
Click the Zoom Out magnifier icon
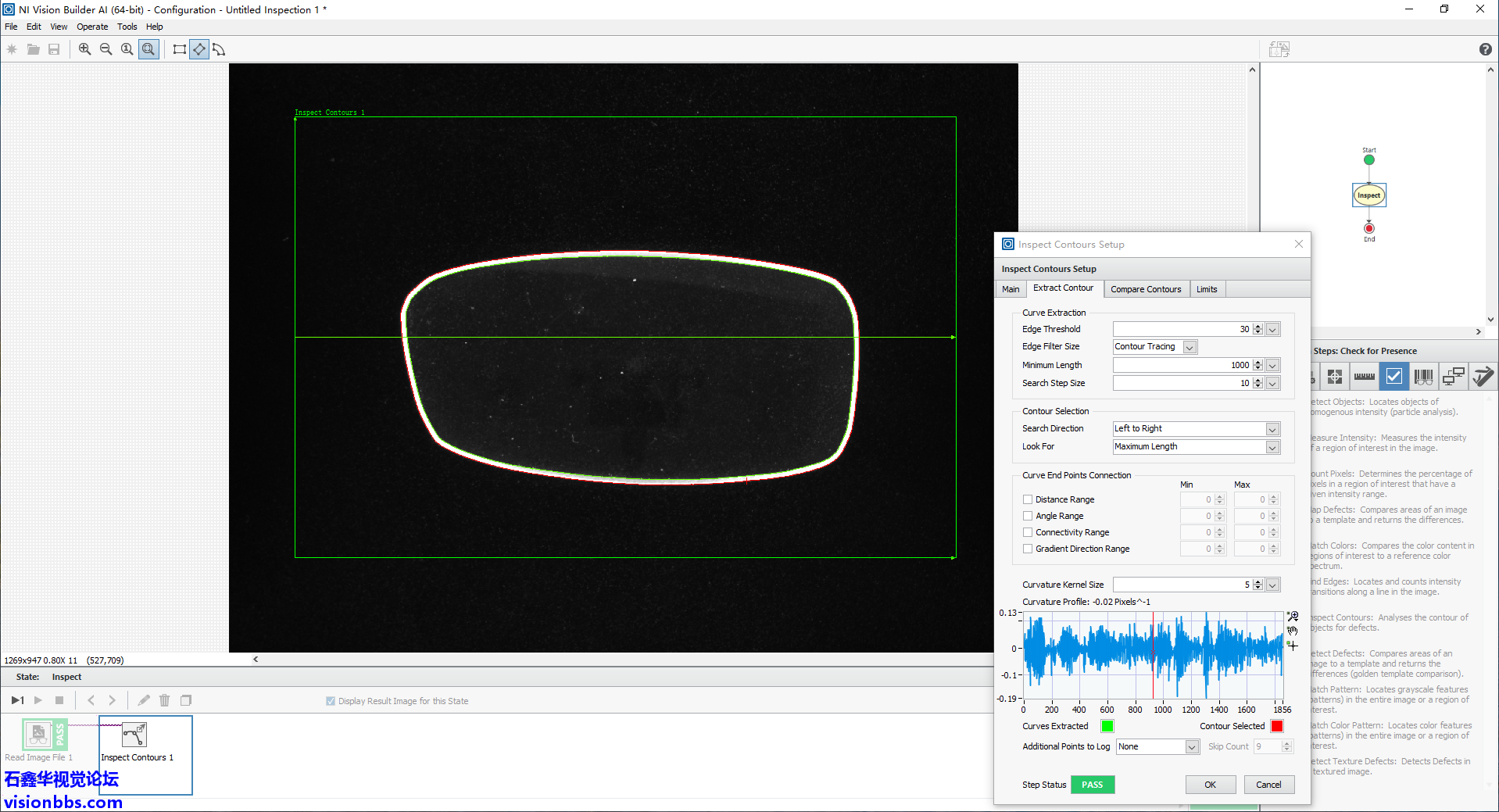pyautogui.click(x=106, y=49)
